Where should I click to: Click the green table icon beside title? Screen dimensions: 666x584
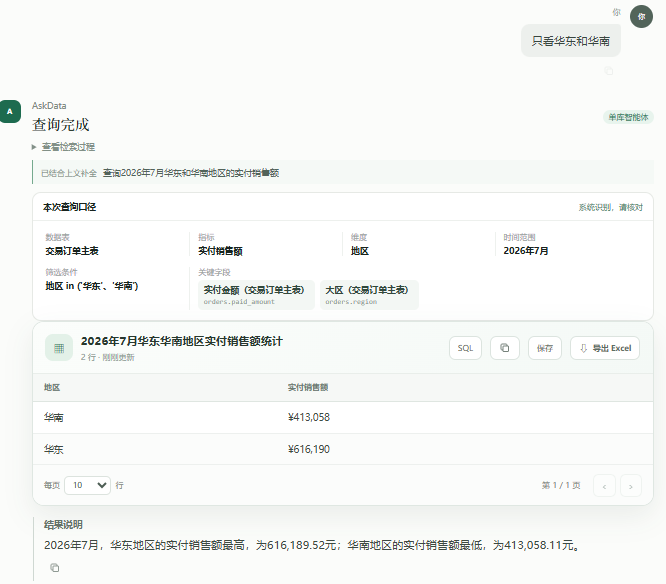pos(59,348)
